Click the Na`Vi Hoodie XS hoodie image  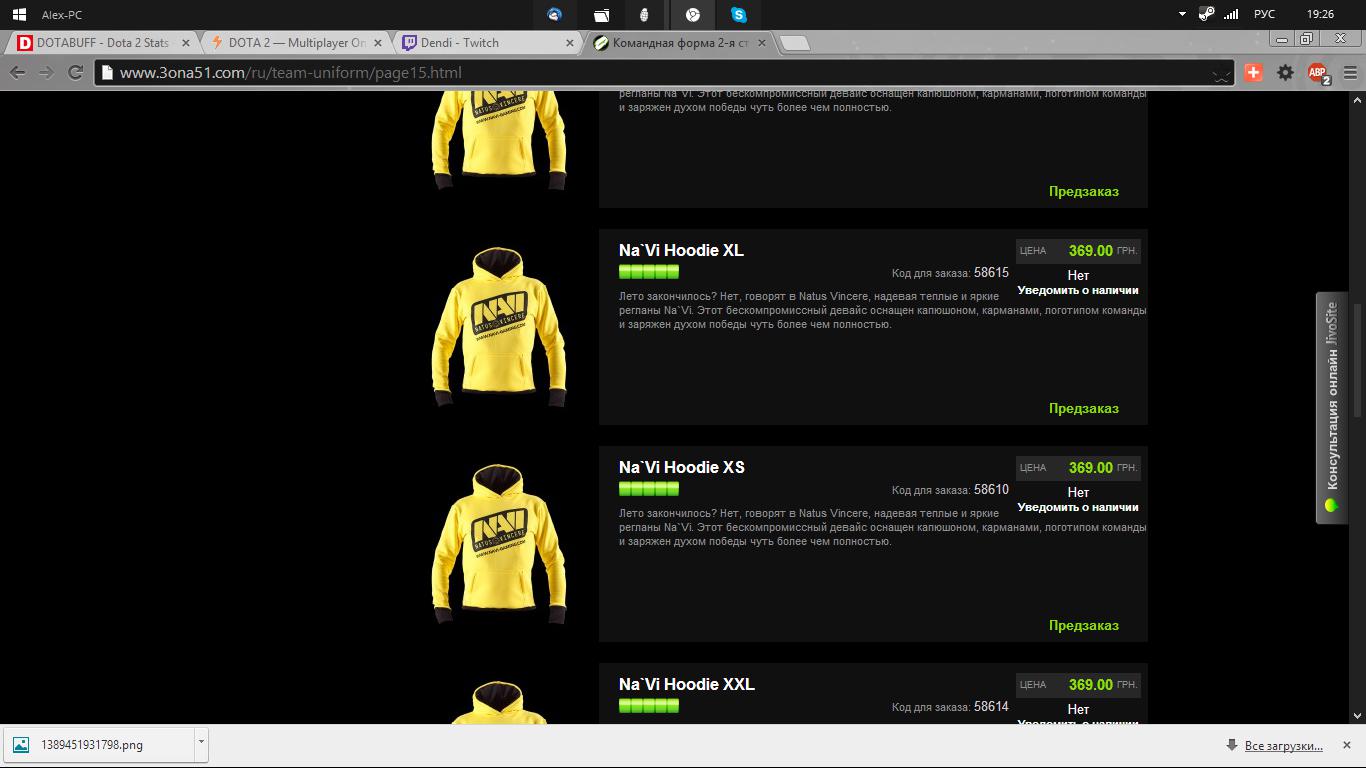click(498, 544)
